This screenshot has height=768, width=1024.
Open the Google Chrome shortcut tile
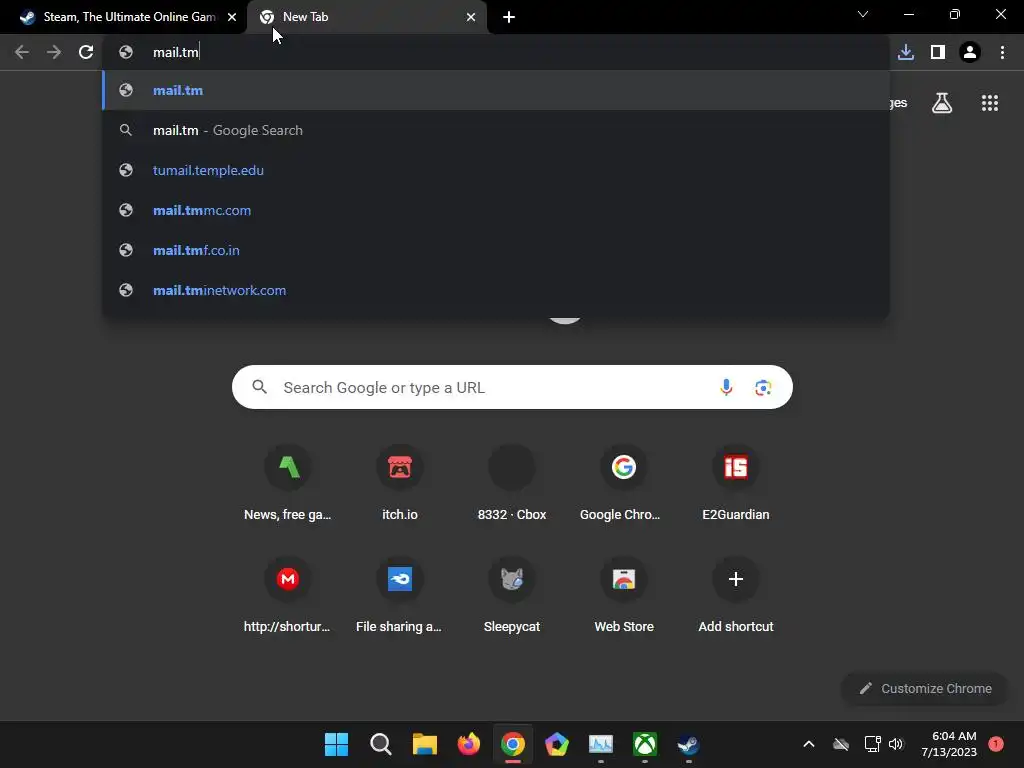[x=624, y=483]
